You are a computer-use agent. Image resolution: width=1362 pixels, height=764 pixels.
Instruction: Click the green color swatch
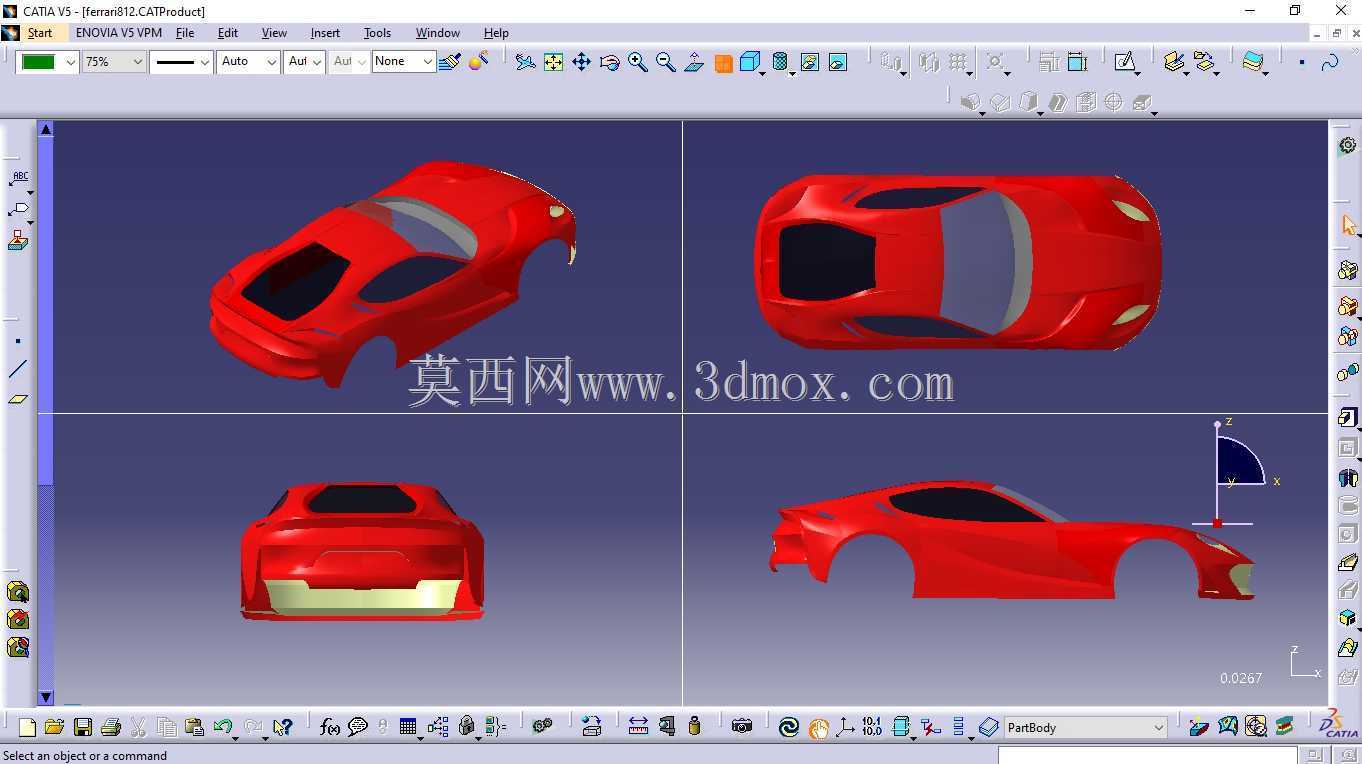[39, 62]
